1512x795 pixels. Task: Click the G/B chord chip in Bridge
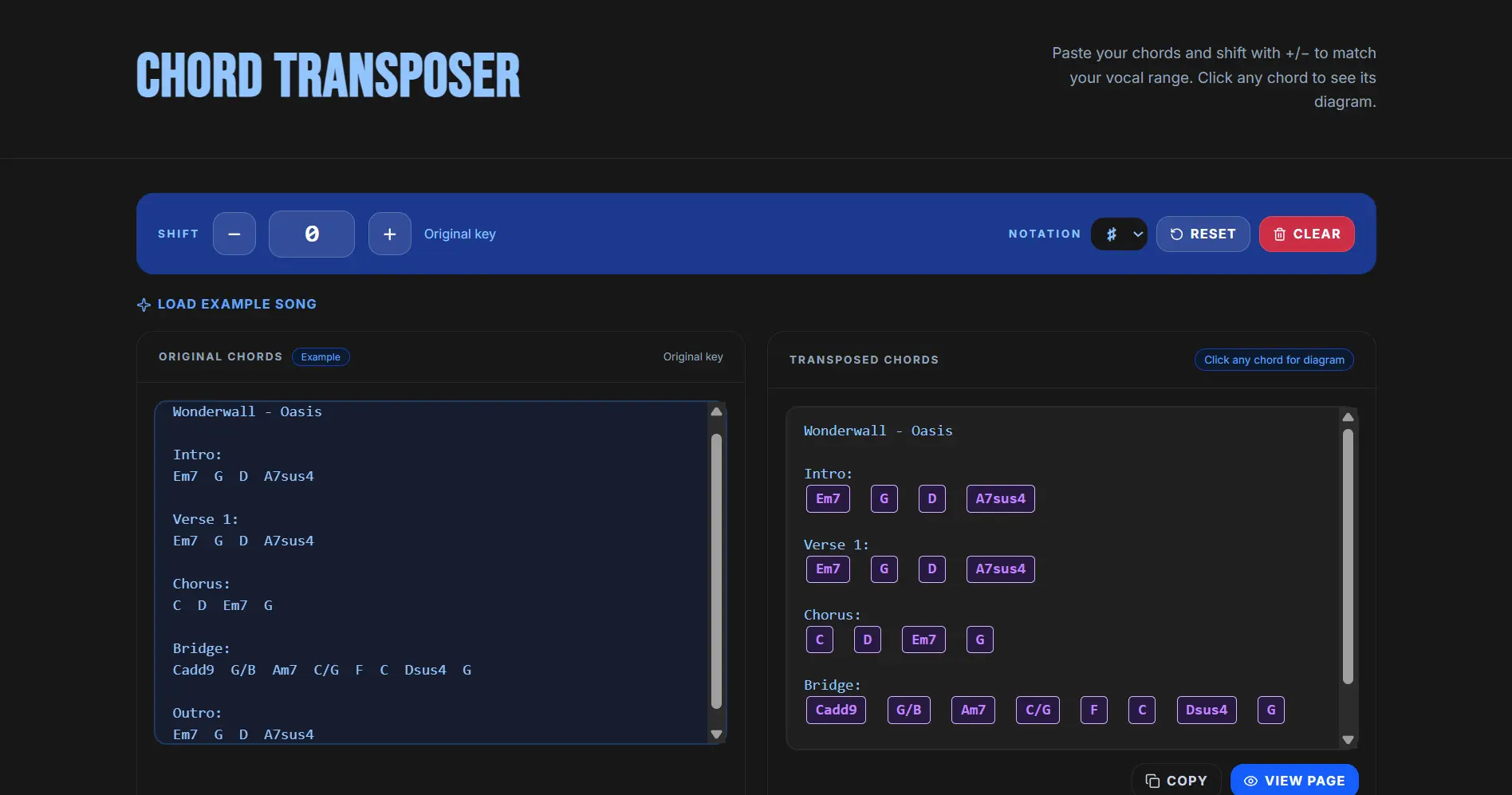(909, 710)
